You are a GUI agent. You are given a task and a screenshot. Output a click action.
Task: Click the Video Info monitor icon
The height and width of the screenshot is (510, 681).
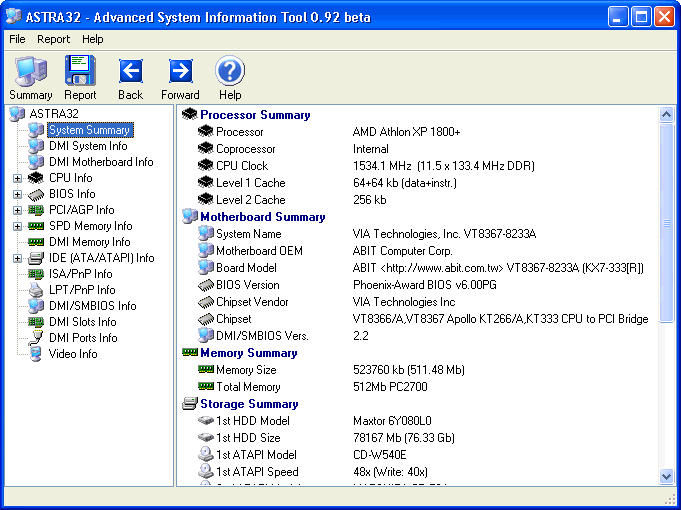tap(36, 354)
